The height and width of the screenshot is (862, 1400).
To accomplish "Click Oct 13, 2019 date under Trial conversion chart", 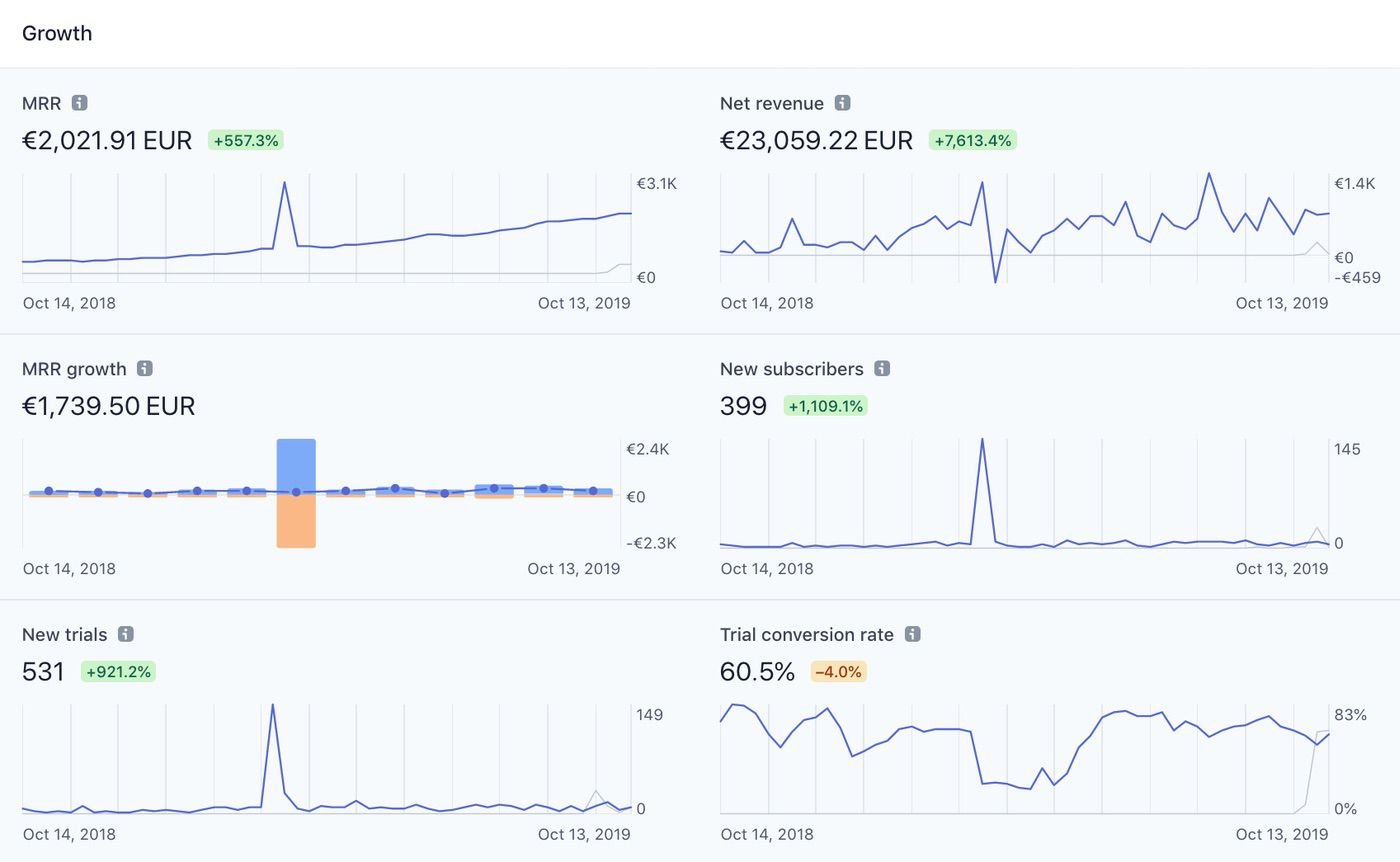I will click(1282, 834).
